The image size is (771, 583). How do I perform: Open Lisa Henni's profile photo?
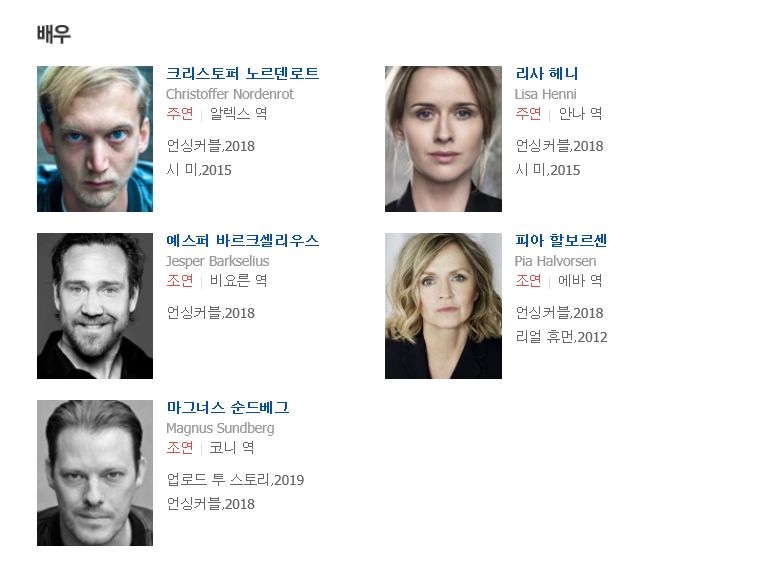point(443,139)
